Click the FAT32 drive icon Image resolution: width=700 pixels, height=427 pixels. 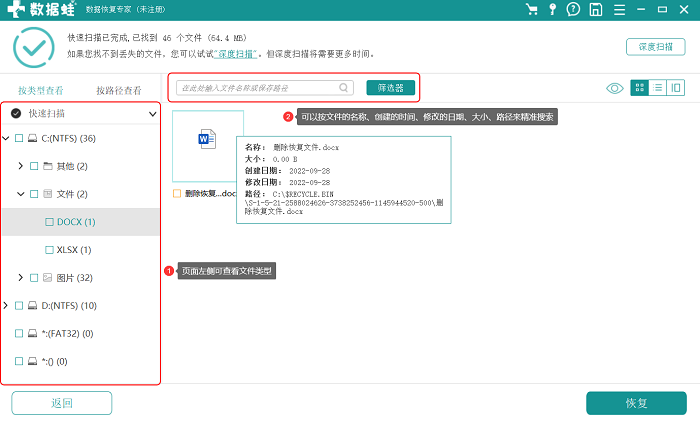pyautogui.click(x=32, y=333)
